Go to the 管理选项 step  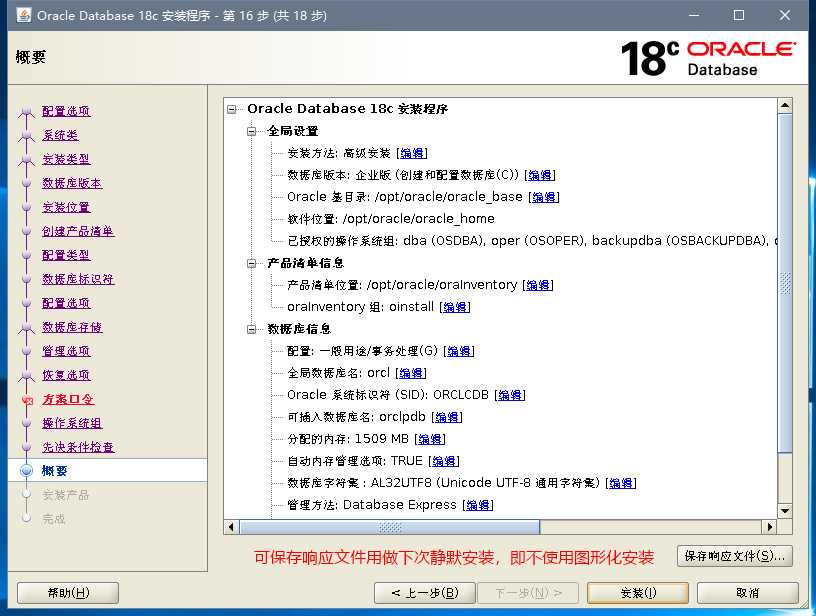tap(66, 351)
